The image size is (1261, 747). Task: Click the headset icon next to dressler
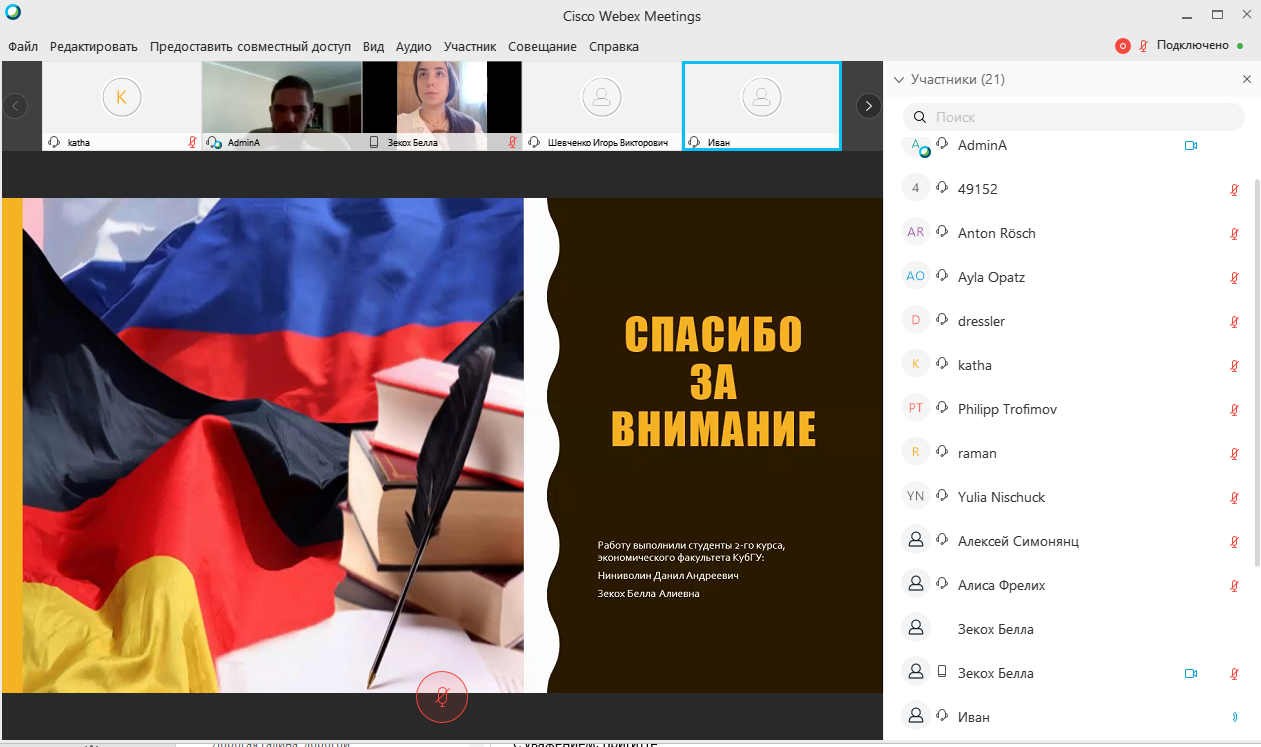[942, 321]
